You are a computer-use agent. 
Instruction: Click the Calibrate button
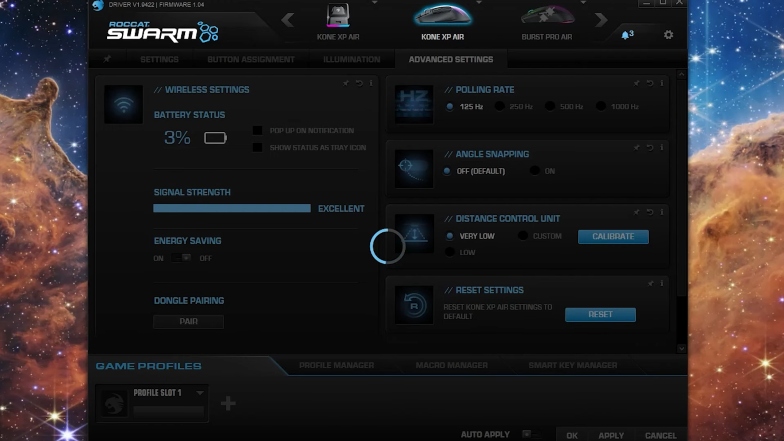(613, 236)
